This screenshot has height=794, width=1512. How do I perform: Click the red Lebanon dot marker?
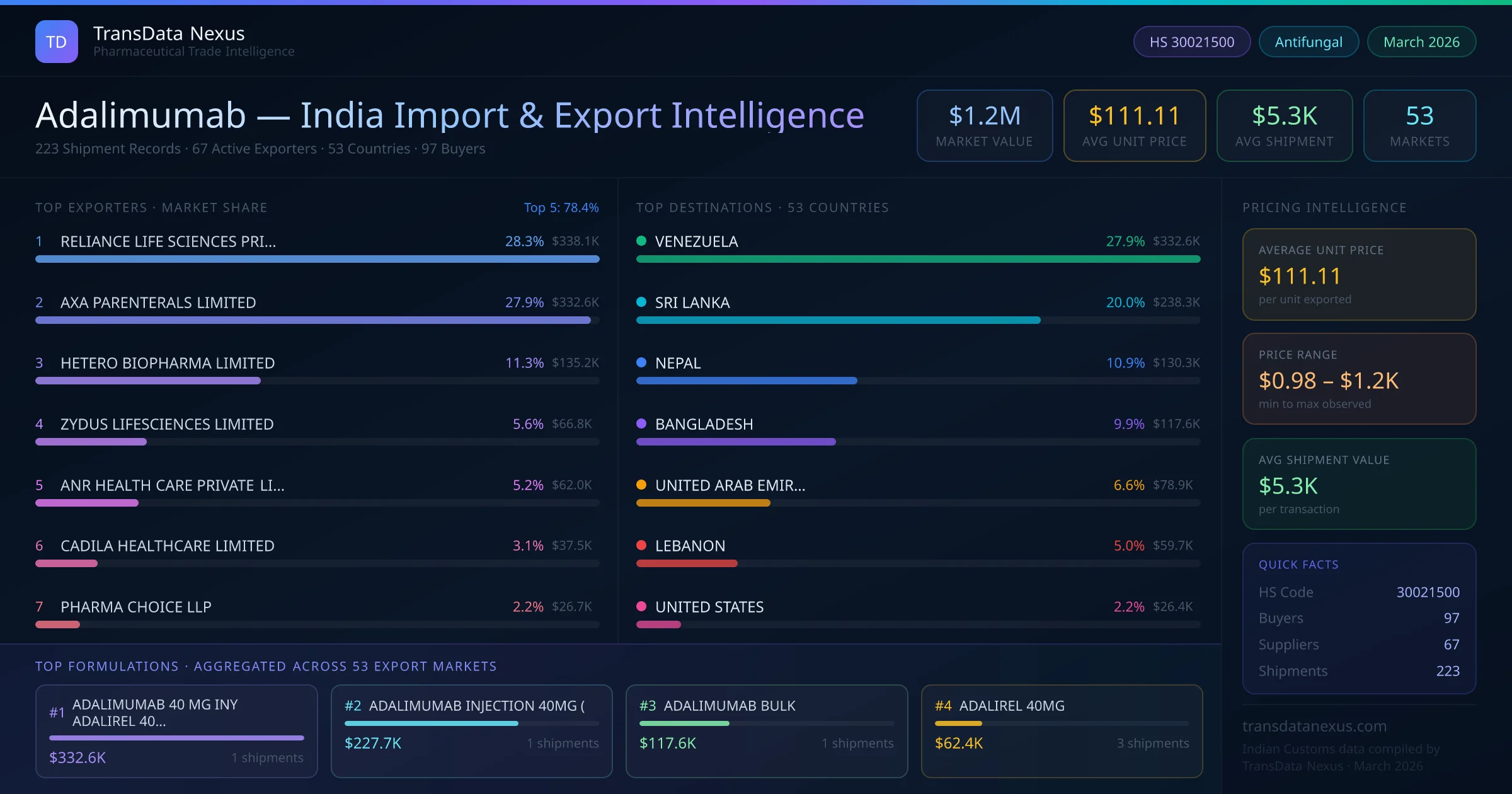(641, 545)
